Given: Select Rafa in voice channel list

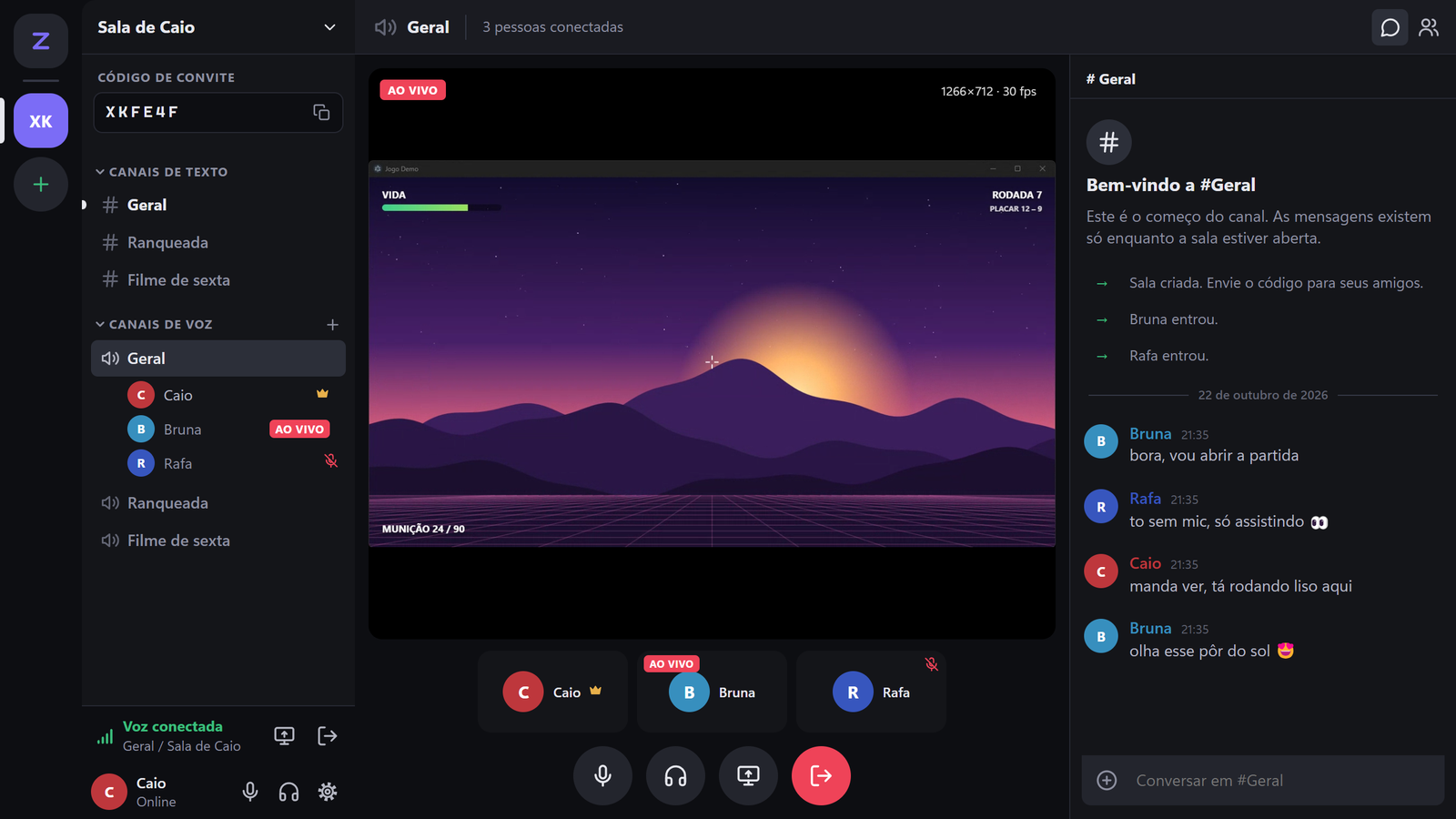Looking at the screenshot, I should (231, 463).
